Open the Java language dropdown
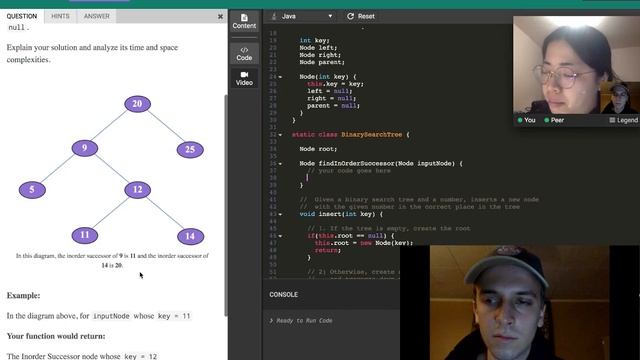The height and width of the screenshot is (360, 640). [303, 16]
